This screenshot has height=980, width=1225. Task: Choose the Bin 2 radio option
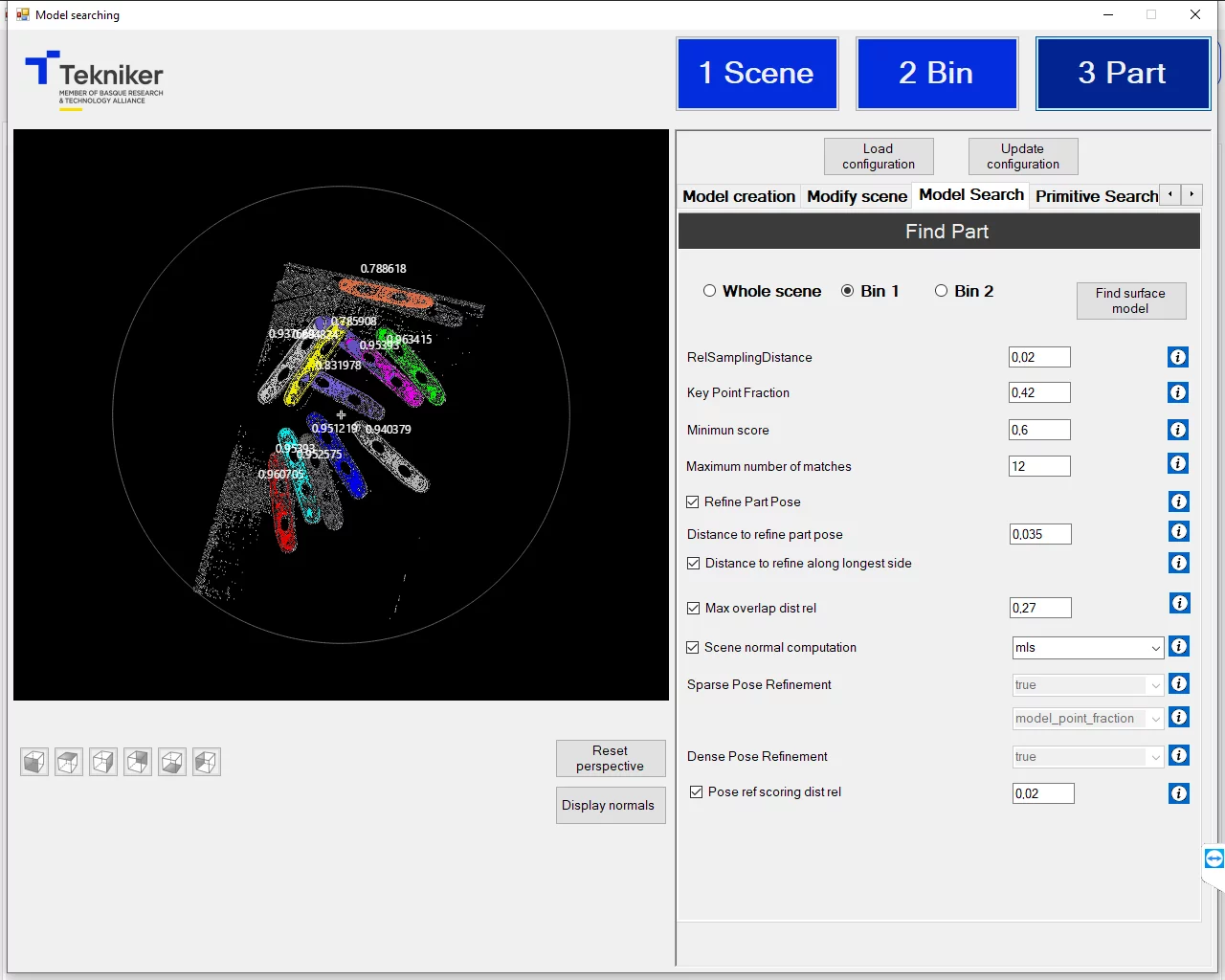pyautogui.click(x=941, y=291)
